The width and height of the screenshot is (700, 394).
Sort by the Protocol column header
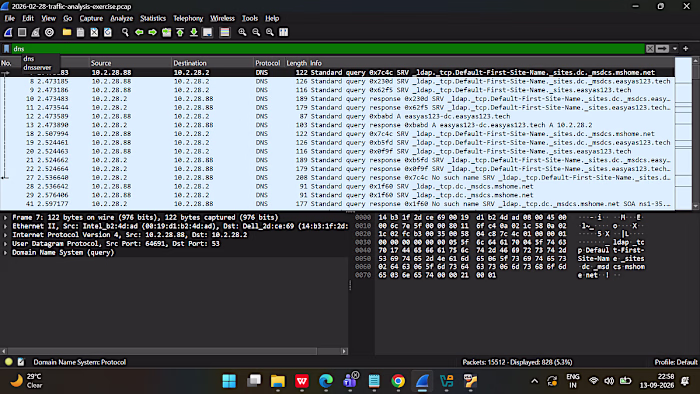(268, 63)
